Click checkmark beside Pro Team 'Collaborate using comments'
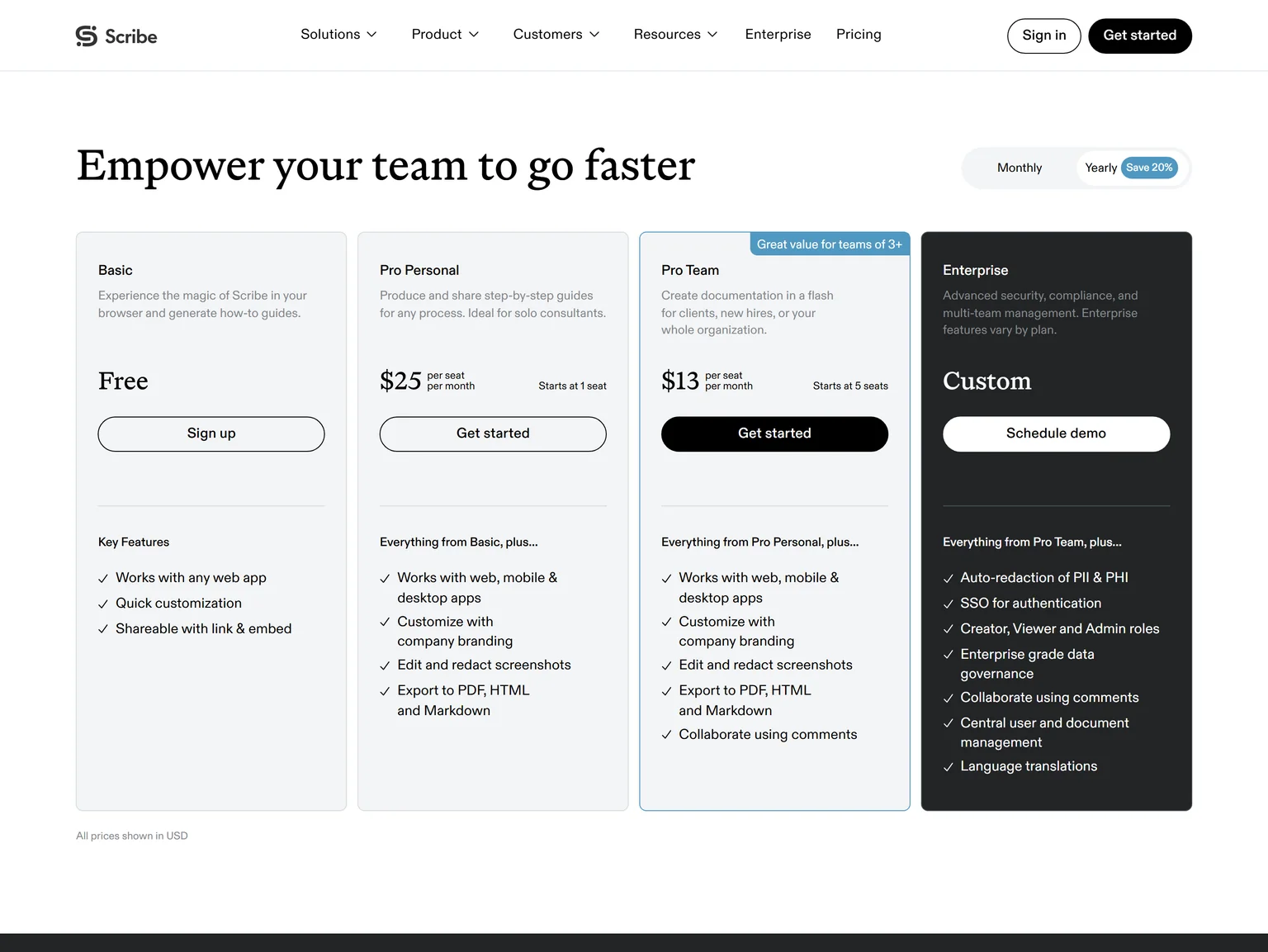This screenshot has height=952, width=1268. [x=666, y=736]
